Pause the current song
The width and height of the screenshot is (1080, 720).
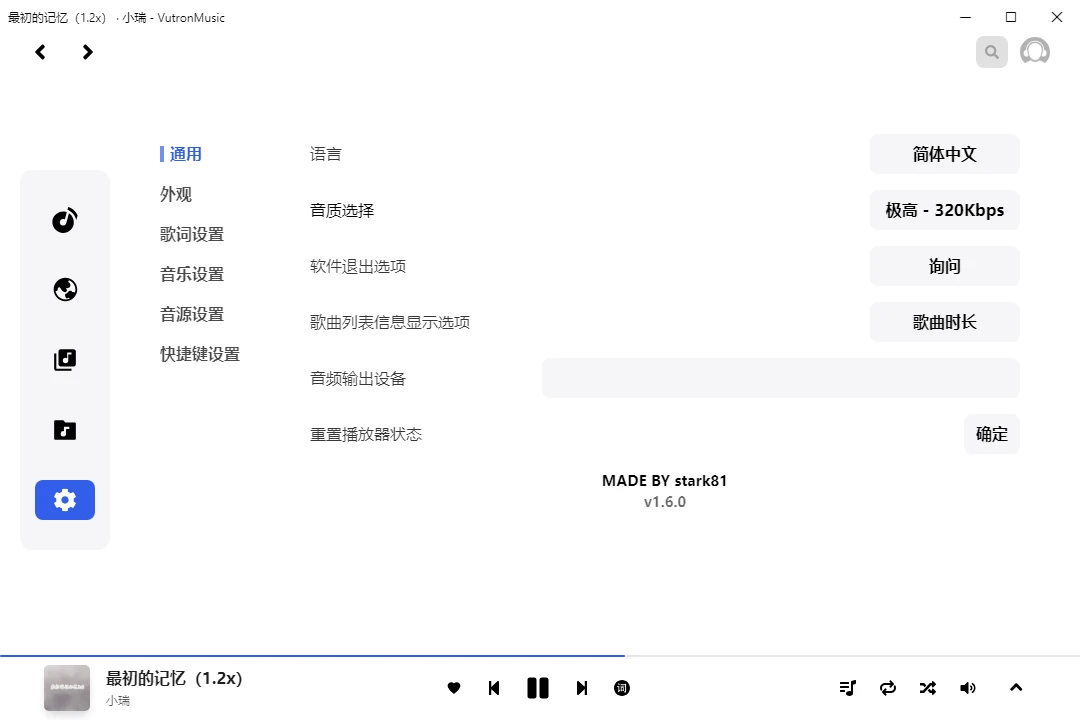[538, 688]
